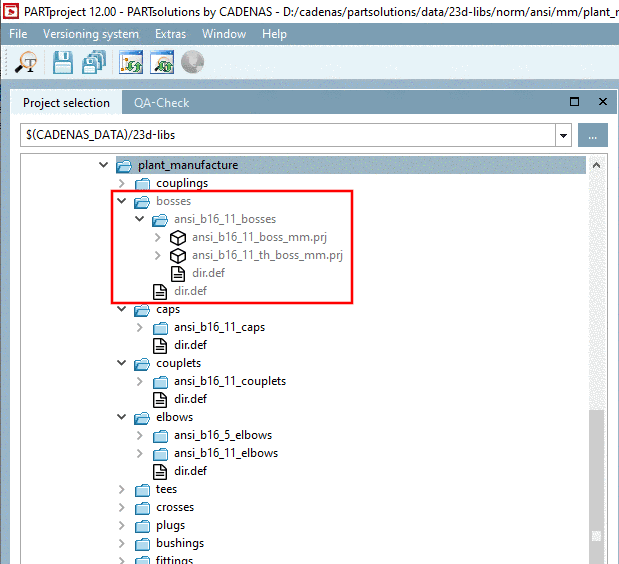Click the document icon of dir.def under ansi_b16_11_bosses
619x564 pixels.
pos(178,274)
